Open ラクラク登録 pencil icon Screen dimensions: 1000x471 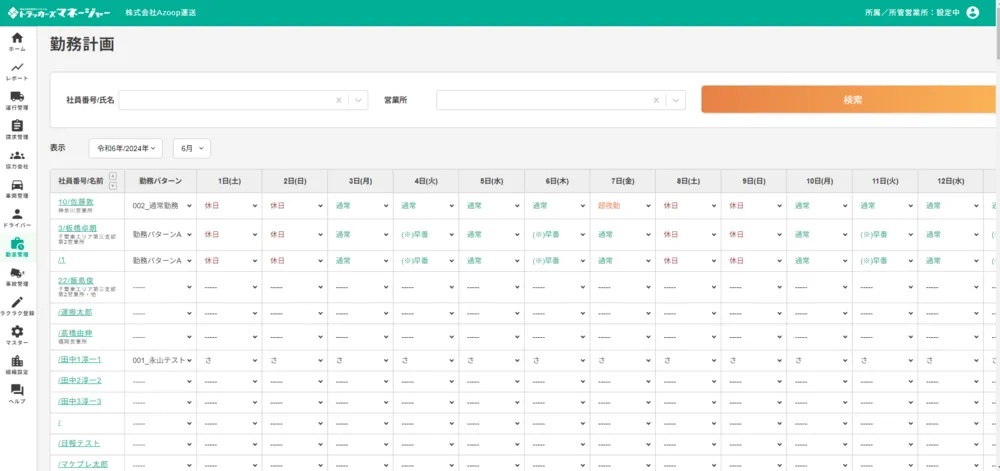pos(17,302)
